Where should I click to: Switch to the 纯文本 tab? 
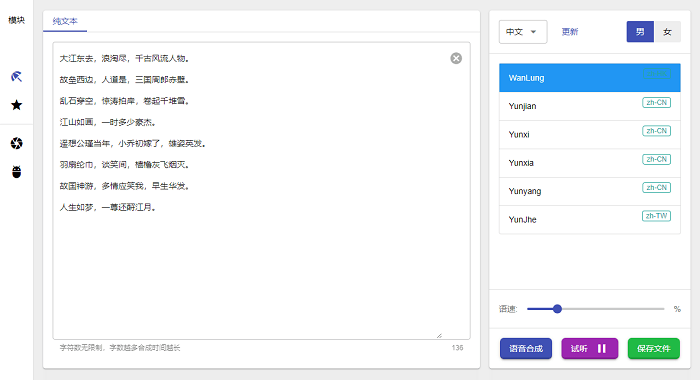point(65,21)
